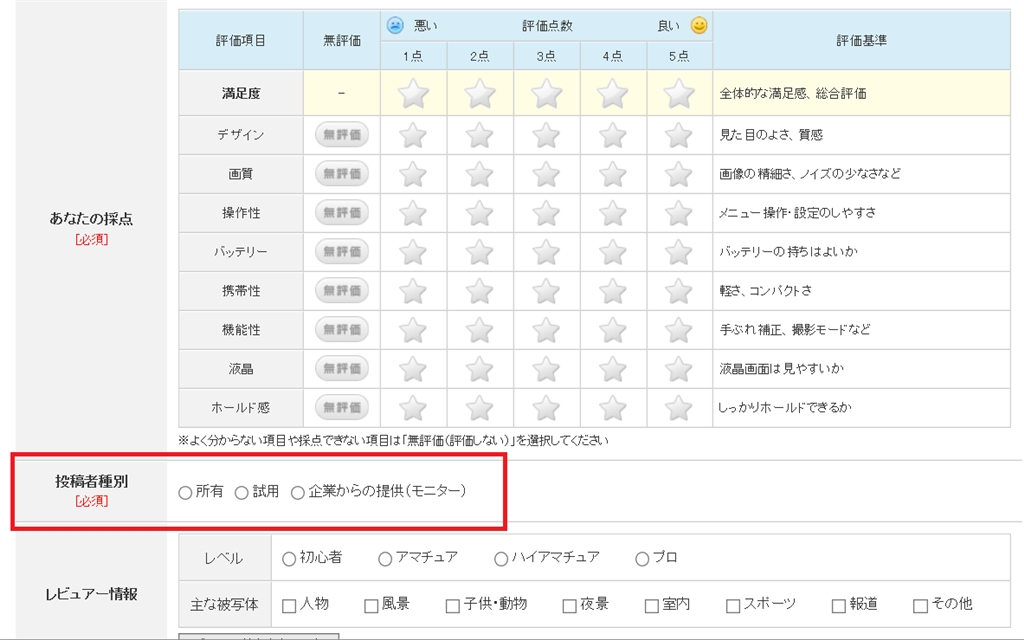The image size is (1024, 640).
Task: Set level to アマチュア
Action: [x=385, y=559]
